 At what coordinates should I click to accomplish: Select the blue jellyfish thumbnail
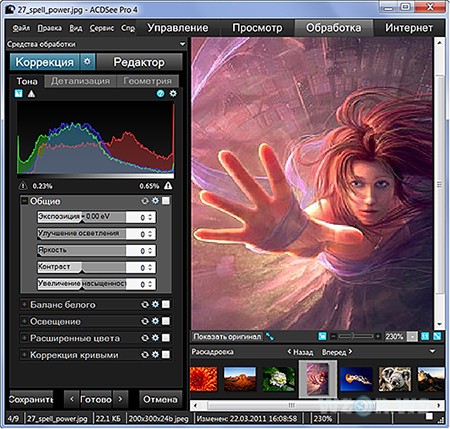point(356,379)
